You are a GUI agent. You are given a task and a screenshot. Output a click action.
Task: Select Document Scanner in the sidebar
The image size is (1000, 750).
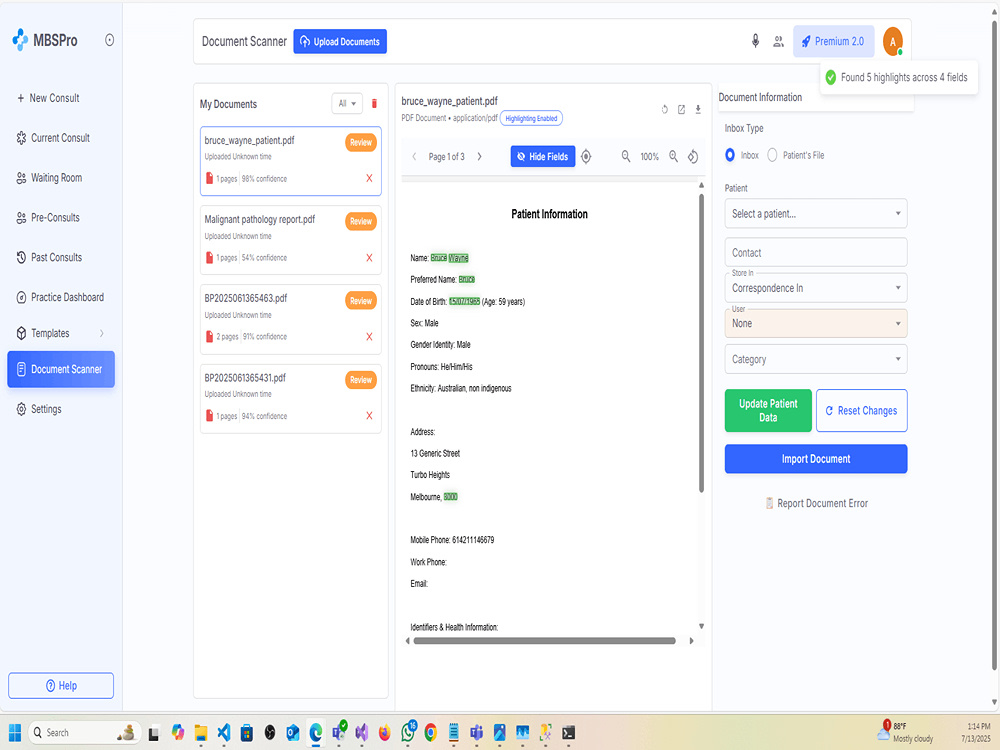61,369
